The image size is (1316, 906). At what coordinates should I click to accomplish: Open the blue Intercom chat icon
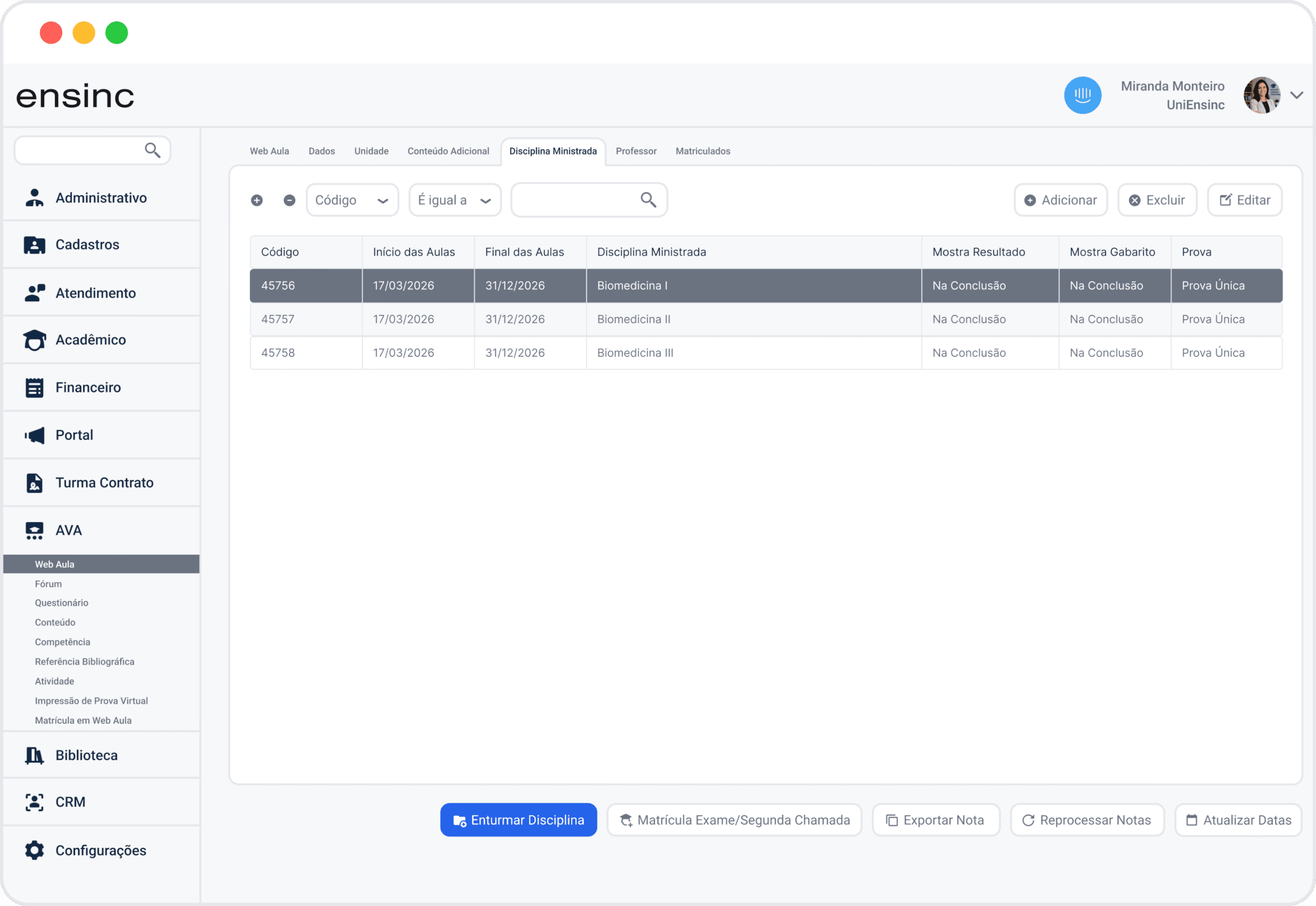pyautogui.click(x=1083, y=96)
